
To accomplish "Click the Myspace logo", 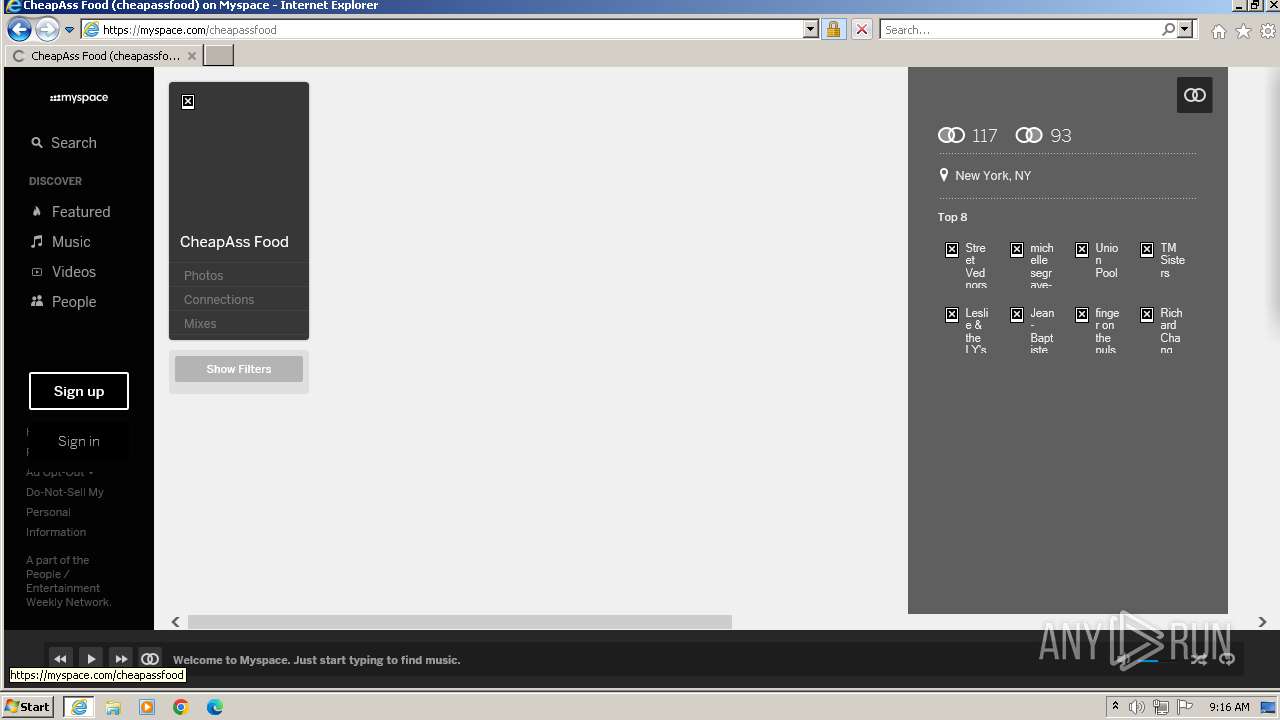I will [x=79, y=98].
